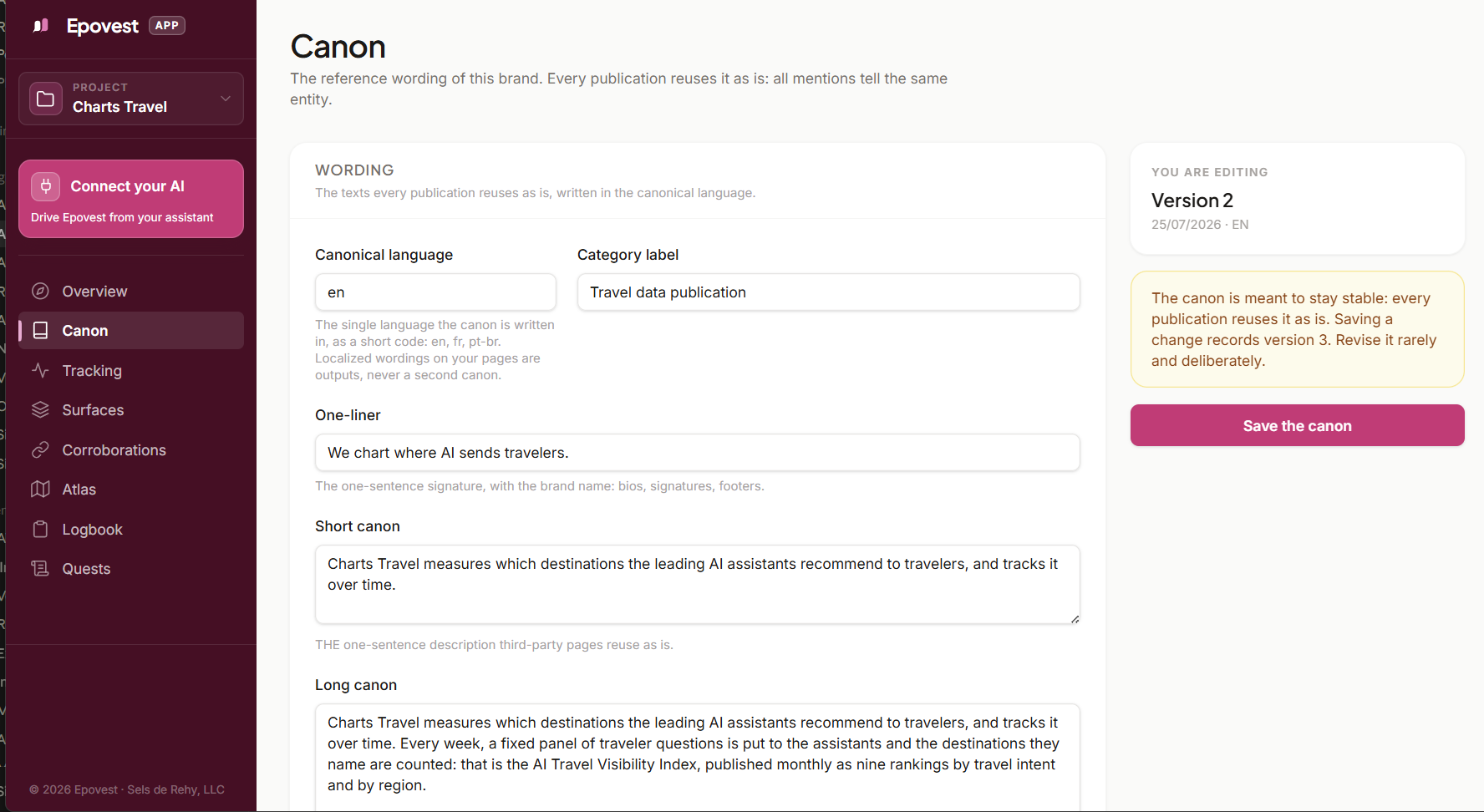
Task: Click the Tracking pulse icon
Action: point(40,371)
